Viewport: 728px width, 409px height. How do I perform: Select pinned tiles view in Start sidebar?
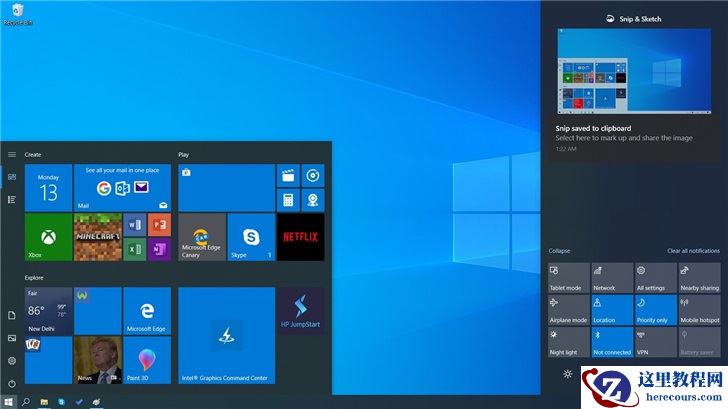(x=12, y=177)
